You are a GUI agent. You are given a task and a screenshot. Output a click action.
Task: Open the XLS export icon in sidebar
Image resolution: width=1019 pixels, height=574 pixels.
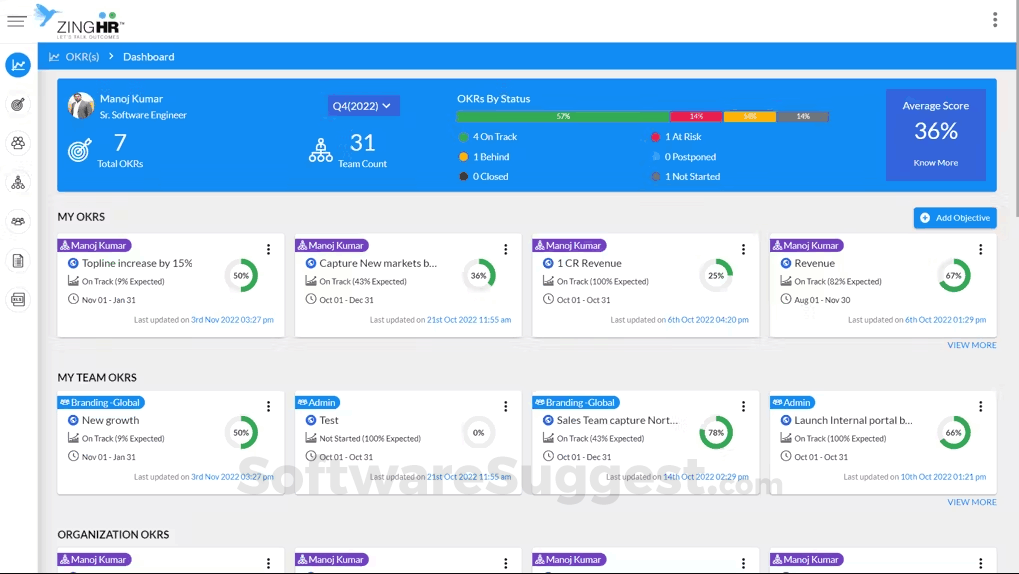18,299
